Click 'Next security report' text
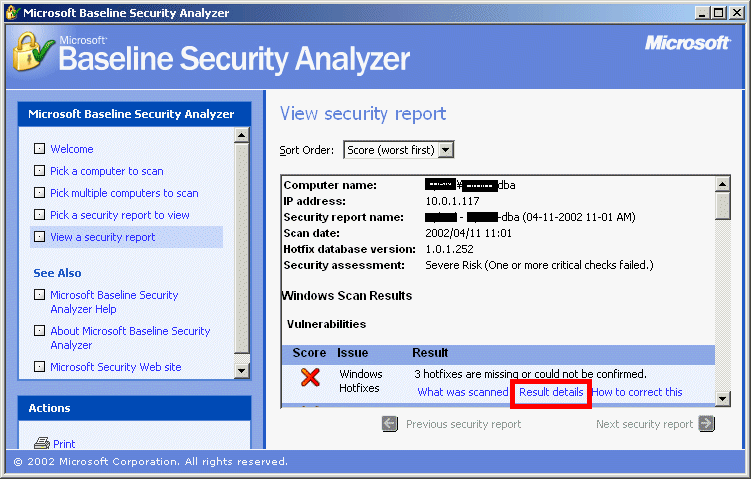Screen dimensions: 751x479 (x=645, y=424)
